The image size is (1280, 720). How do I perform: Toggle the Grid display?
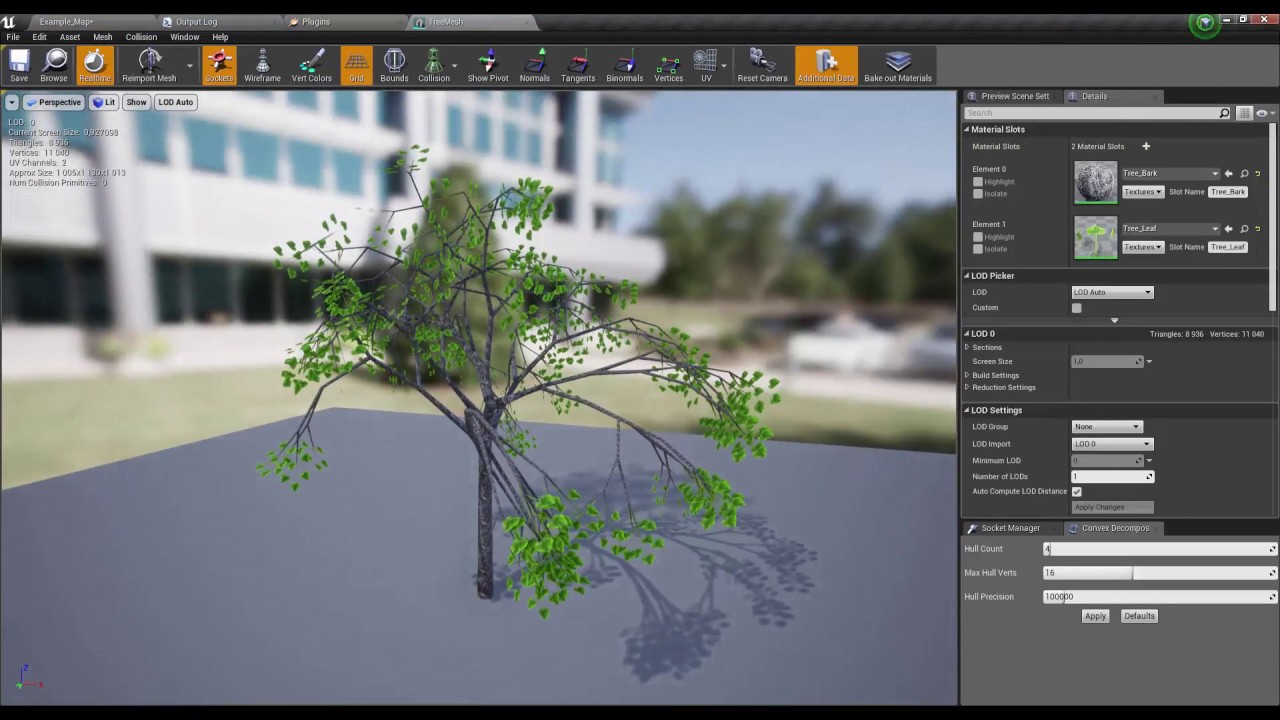tap(356, 66)
